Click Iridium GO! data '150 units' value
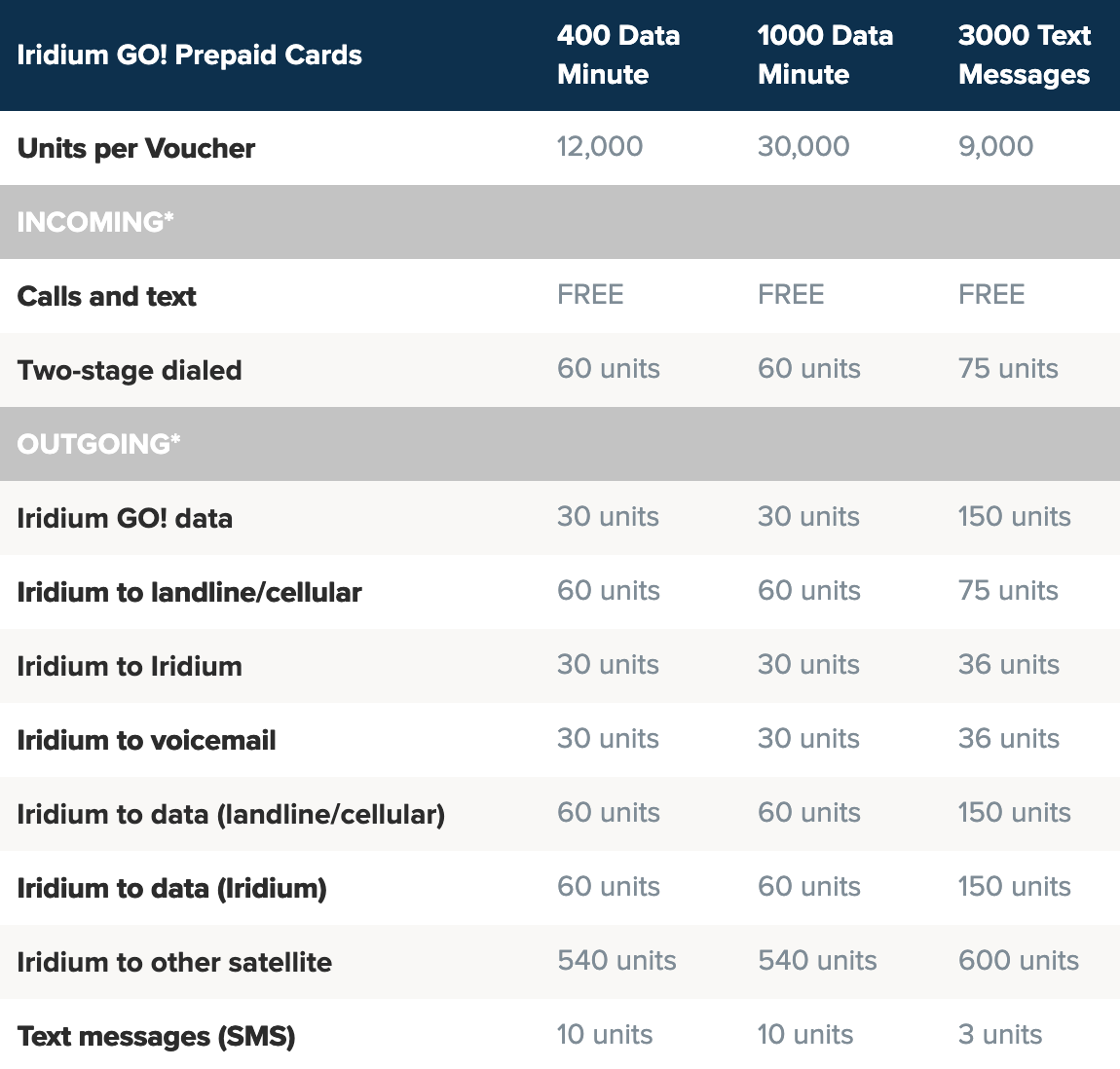The width and height of the screenshot is (1120, 1069). coord(1014,516)
